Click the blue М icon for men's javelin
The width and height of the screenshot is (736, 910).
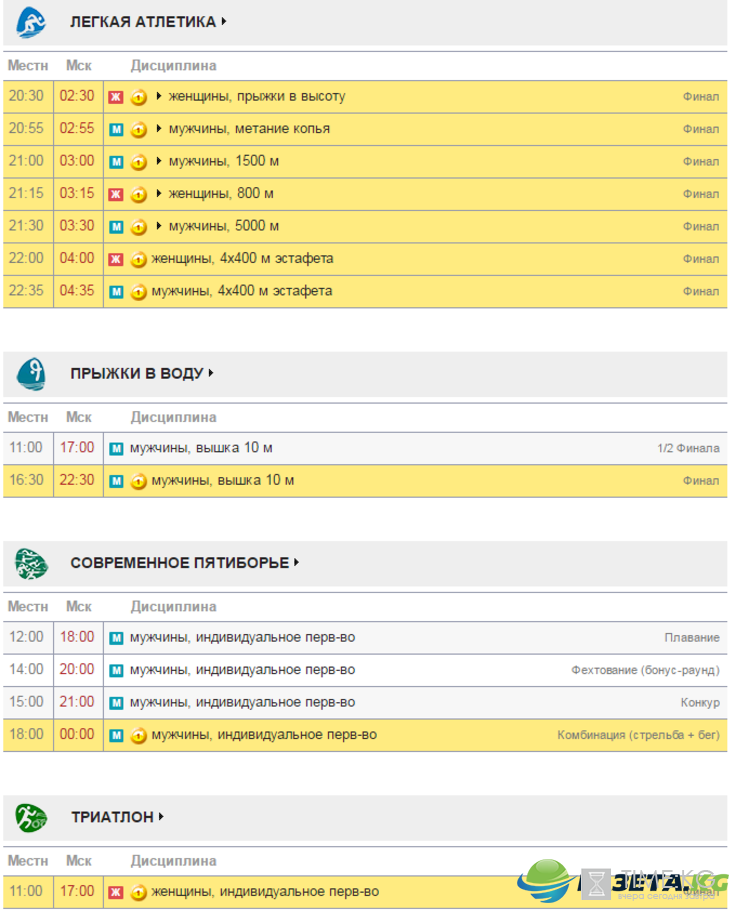coord(116,129)
